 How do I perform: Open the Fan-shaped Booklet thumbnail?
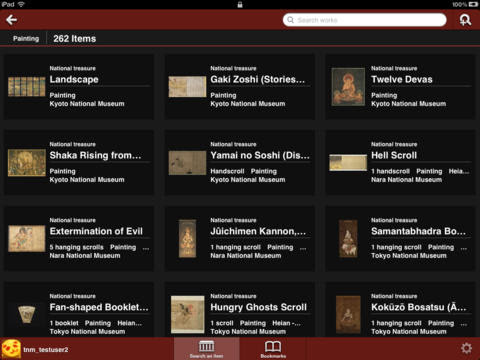coord(27,314)
